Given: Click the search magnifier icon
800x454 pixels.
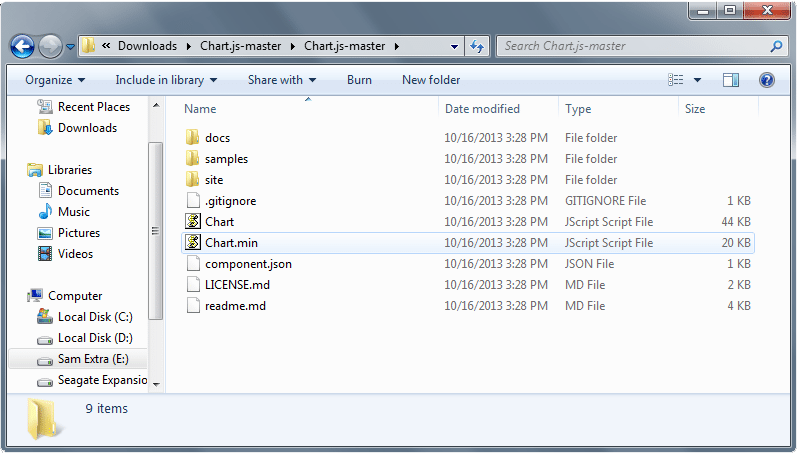Looking at the screenshot, I should coord(777,46).
